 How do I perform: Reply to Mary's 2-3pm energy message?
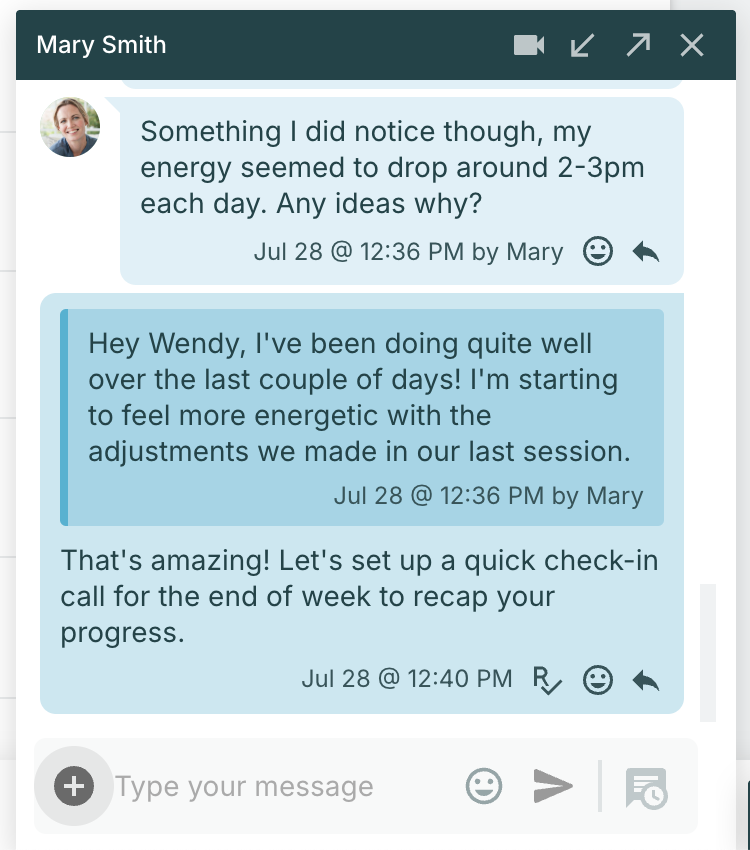646,252
